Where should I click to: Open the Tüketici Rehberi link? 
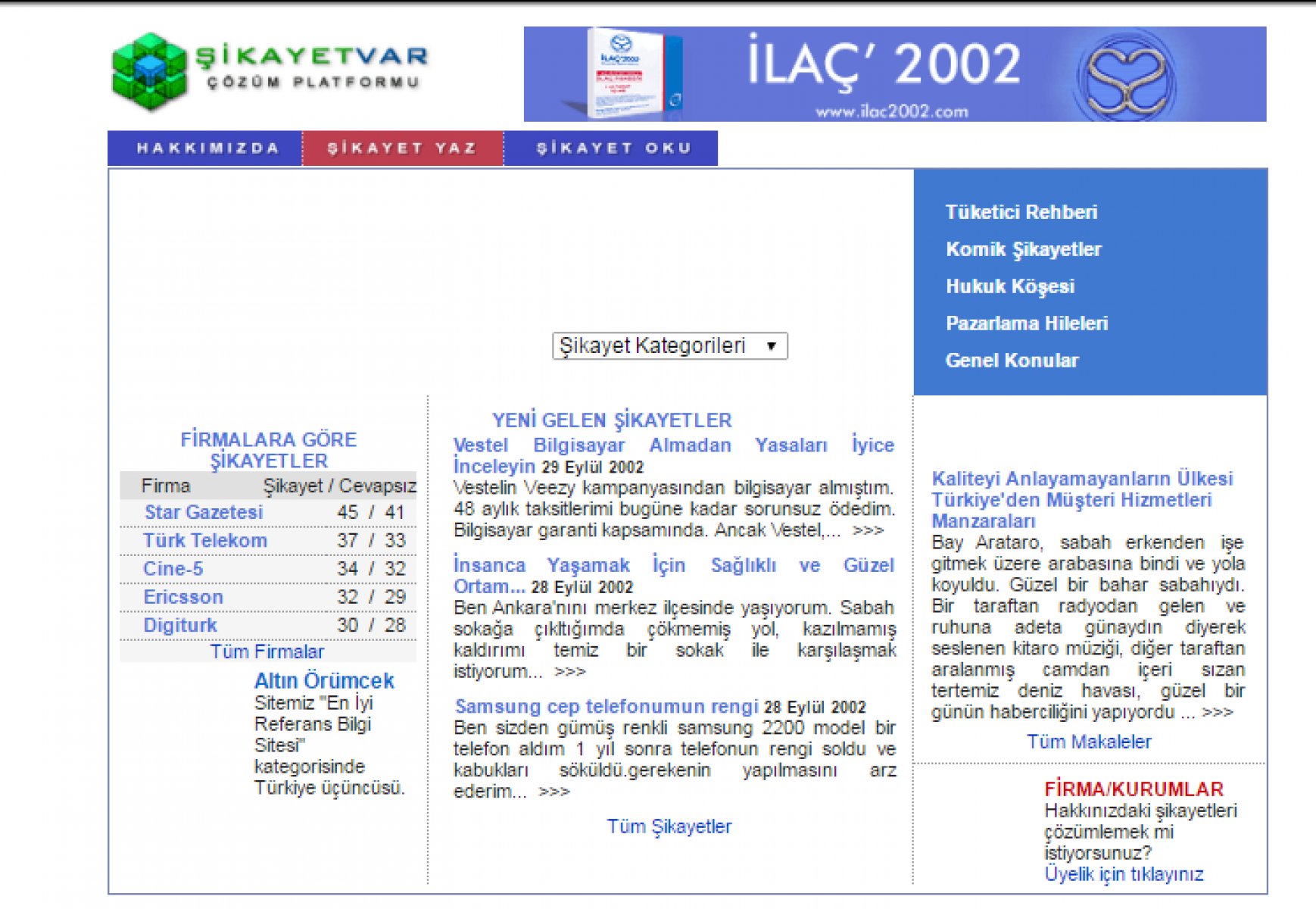1021,212
